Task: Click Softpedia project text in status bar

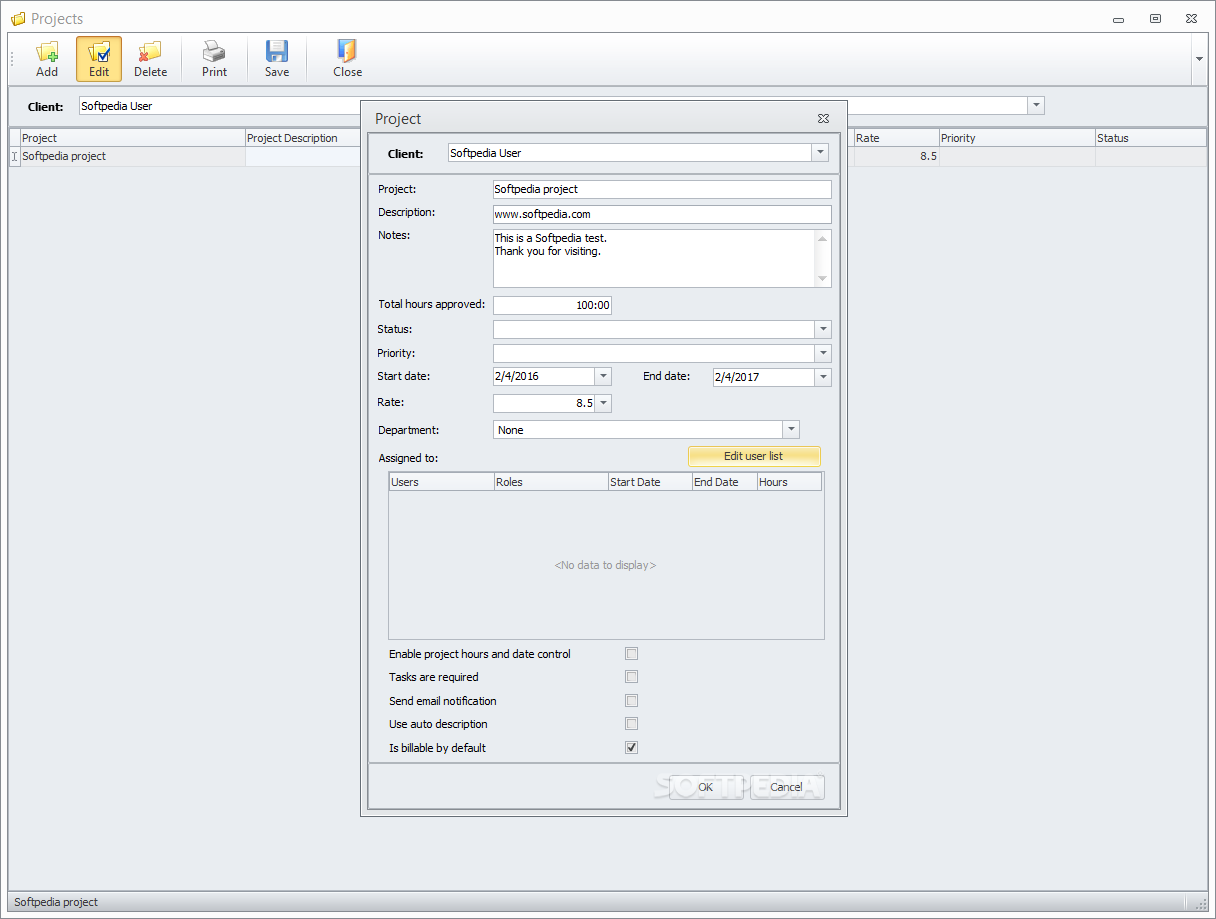Action: click(x=56, y=902)
